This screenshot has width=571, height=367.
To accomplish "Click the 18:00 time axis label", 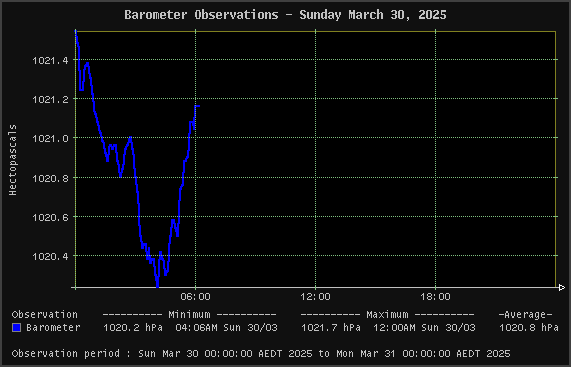I will (x=436, y=297).
